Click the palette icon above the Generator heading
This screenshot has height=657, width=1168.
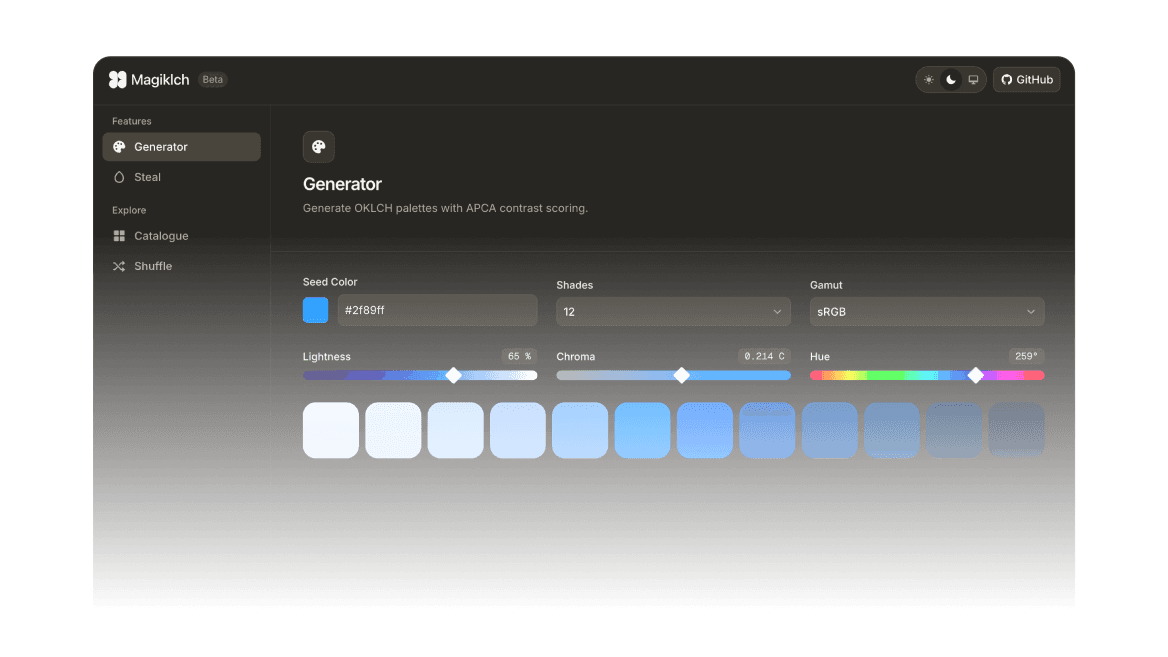click(x=318, y=146)
